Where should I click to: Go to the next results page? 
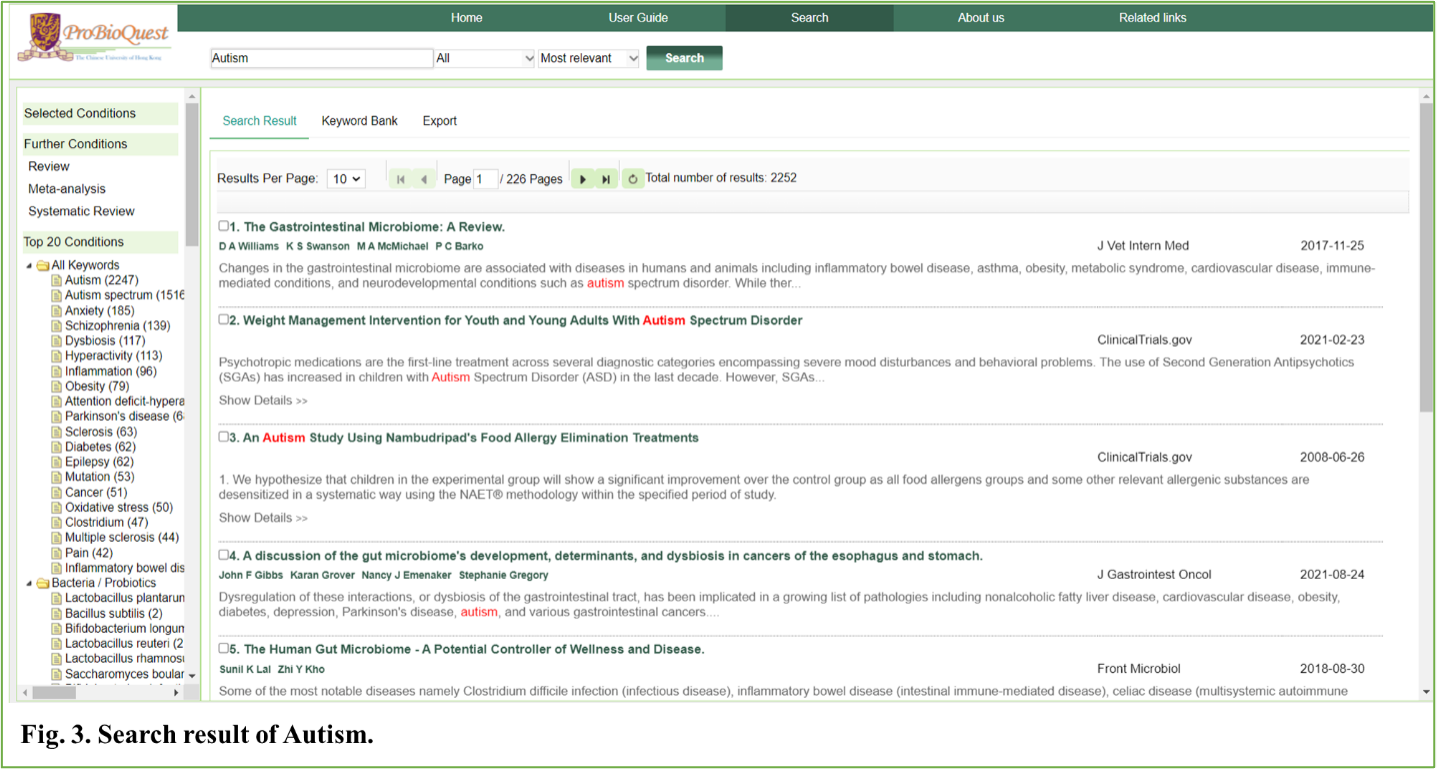tap(583, 179)
